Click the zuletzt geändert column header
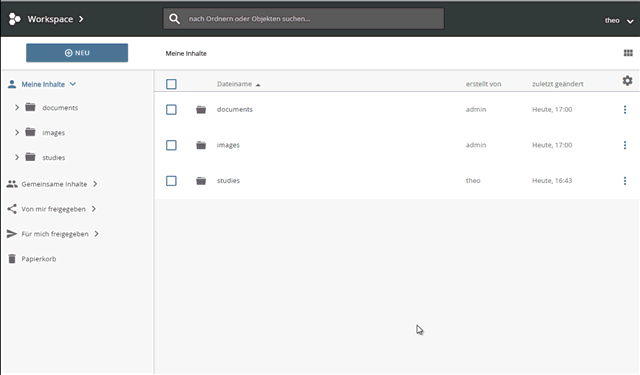 (558, 84)
